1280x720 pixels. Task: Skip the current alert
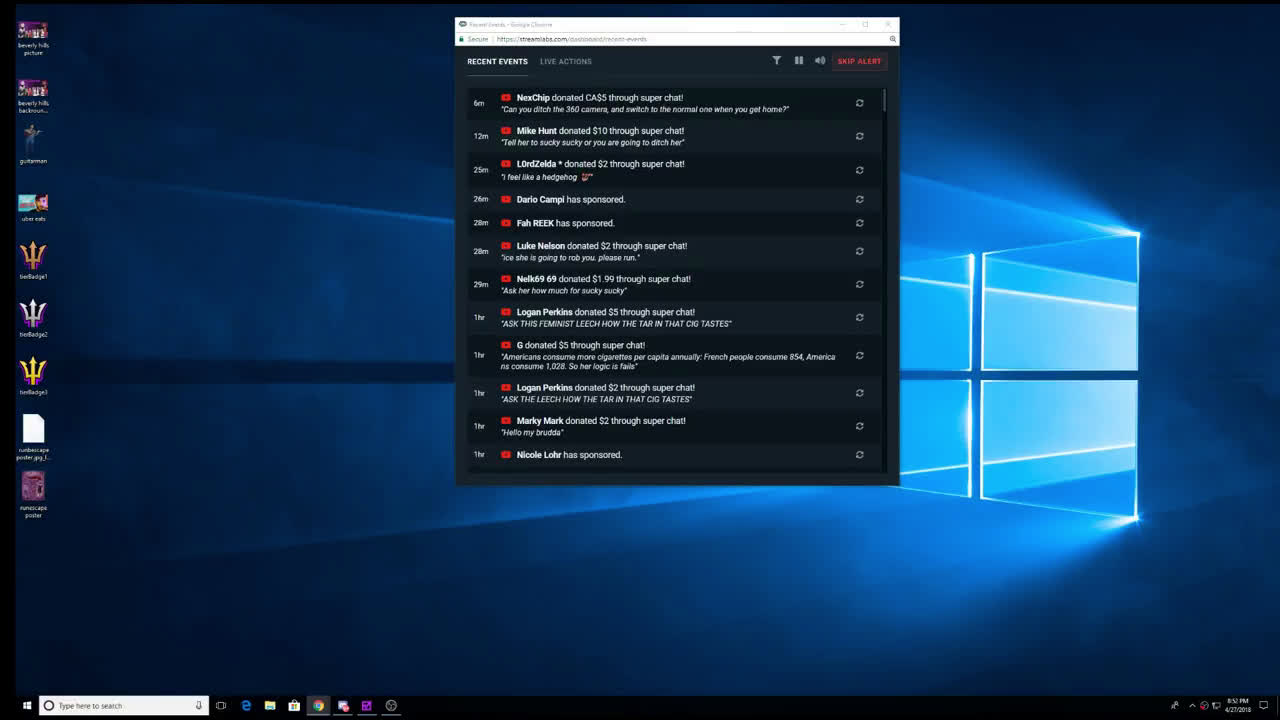[x=859, y=61]
